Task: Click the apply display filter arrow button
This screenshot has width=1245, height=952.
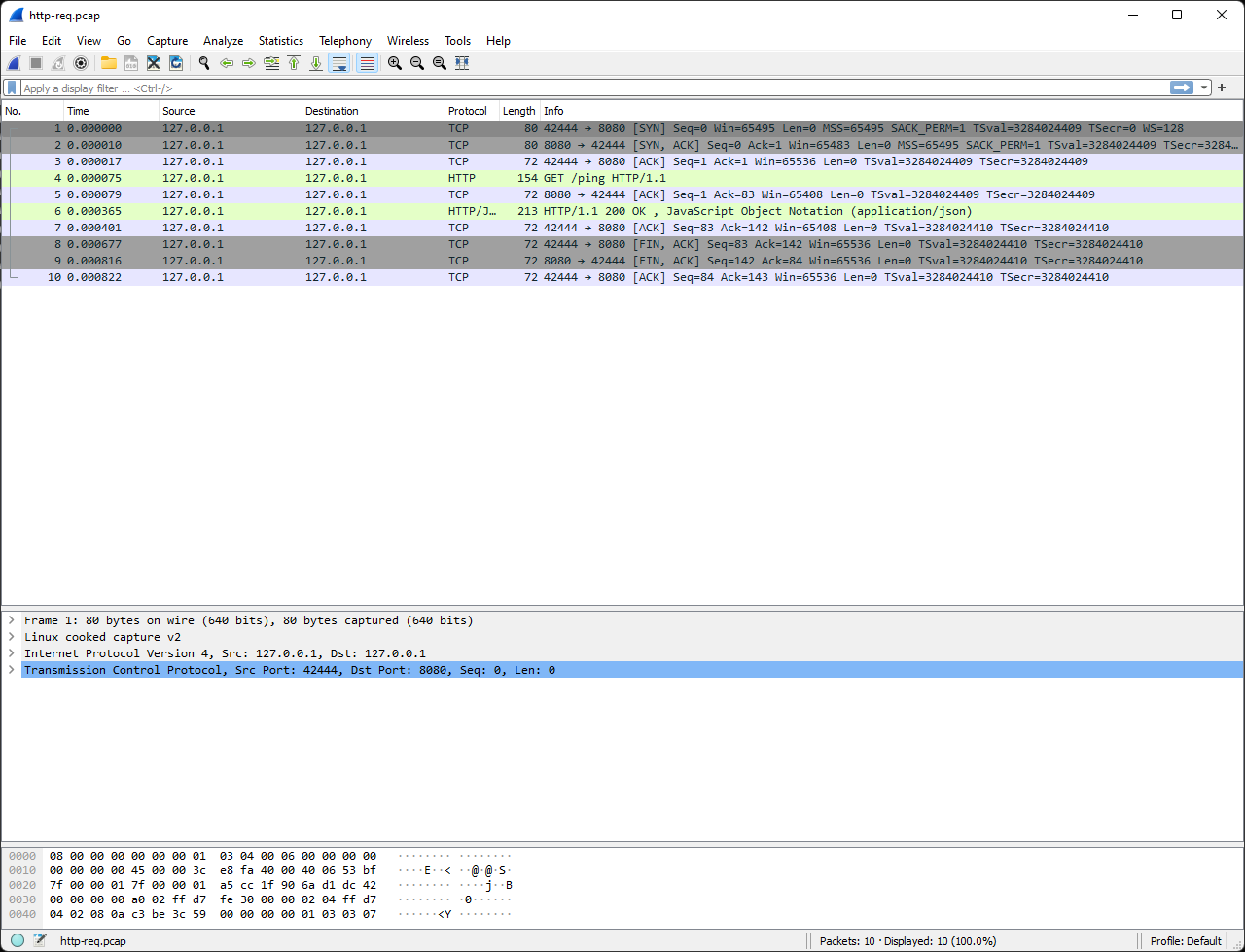Action: click(x=1182, y=88)
